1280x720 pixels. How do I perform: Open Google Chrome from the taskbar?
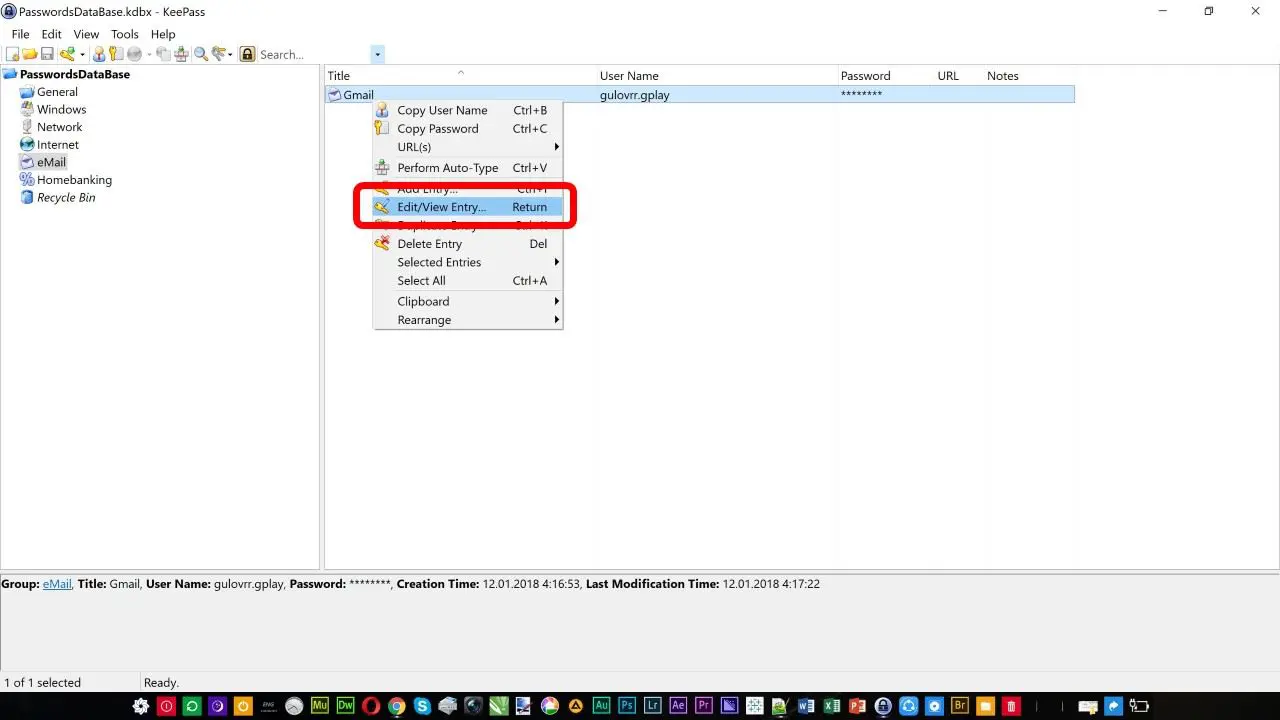[x=397, y=705]
